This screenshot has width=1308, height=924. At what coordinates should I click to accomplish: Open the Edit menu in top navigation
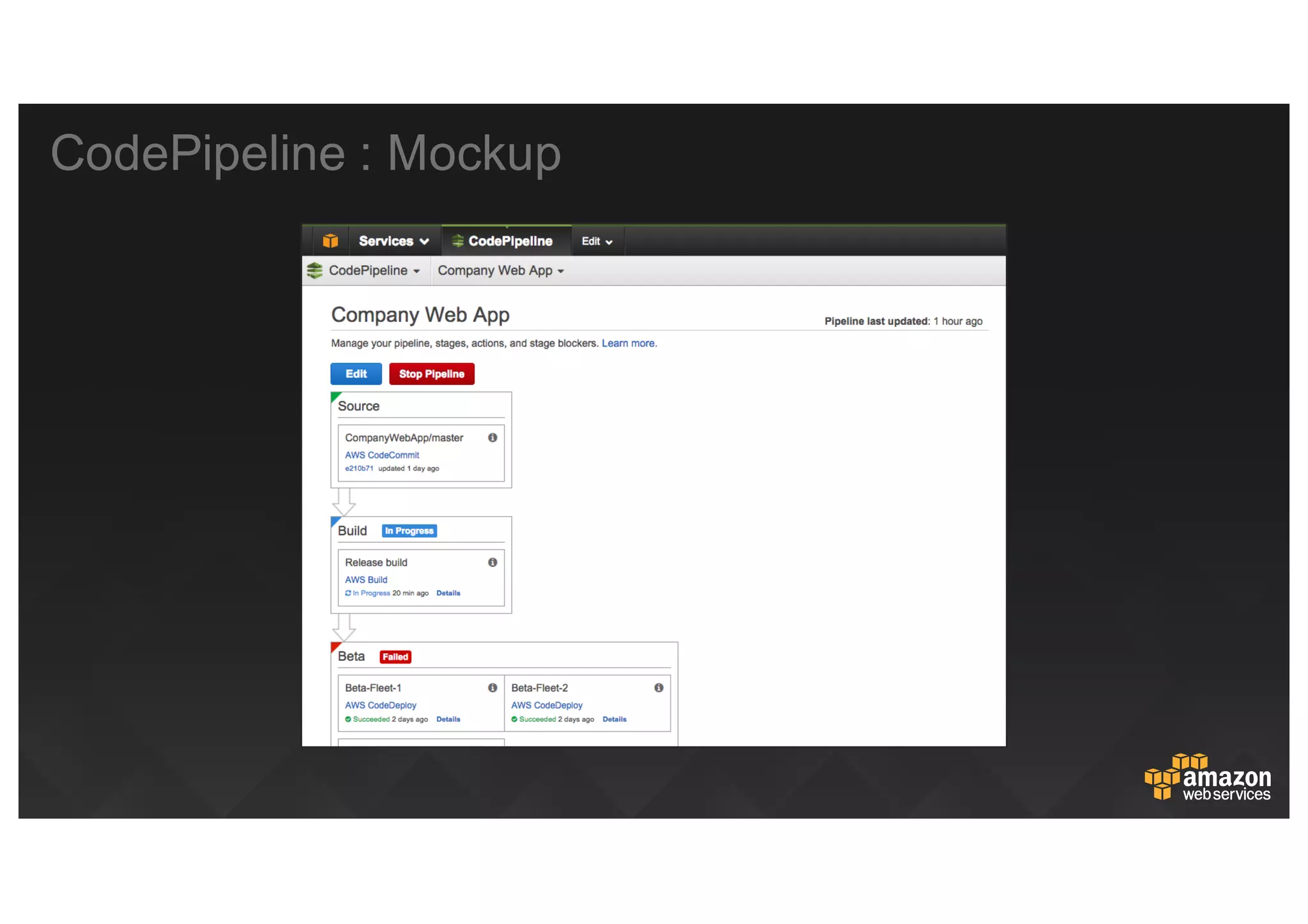597,241
